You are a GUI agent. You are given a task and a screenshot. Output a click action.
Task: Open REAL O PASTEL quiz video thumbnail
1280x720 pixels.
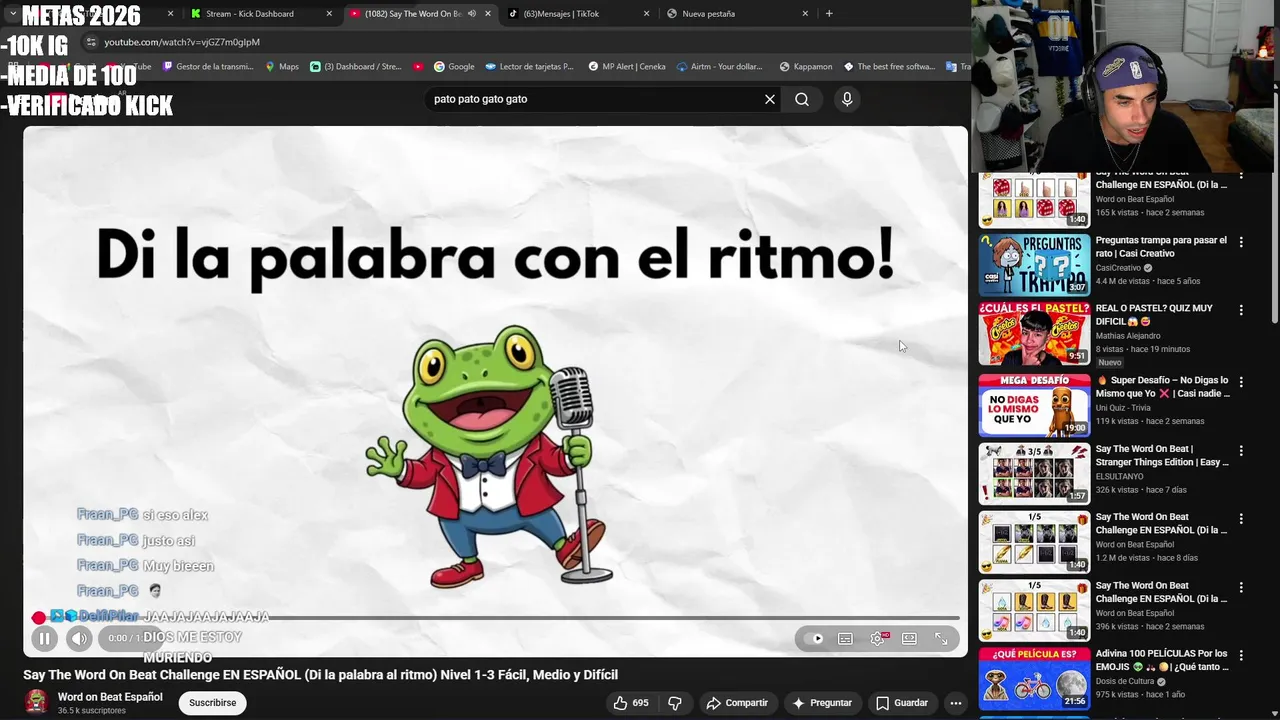pos(1034,333)
